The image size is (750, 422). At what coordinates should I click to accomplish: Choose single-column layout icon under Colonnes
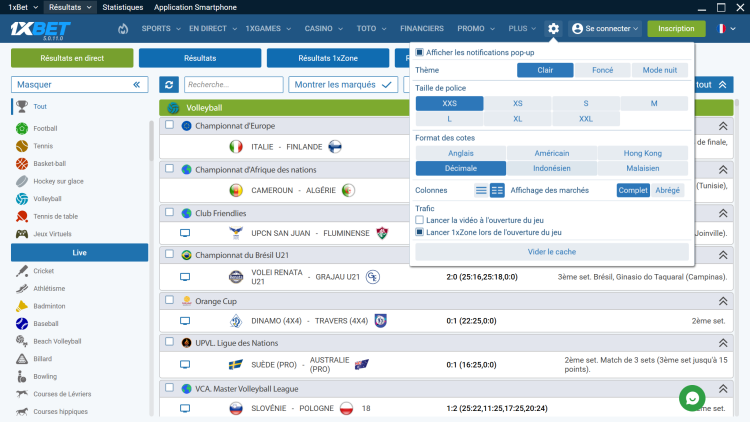click(x=481, y=190)
